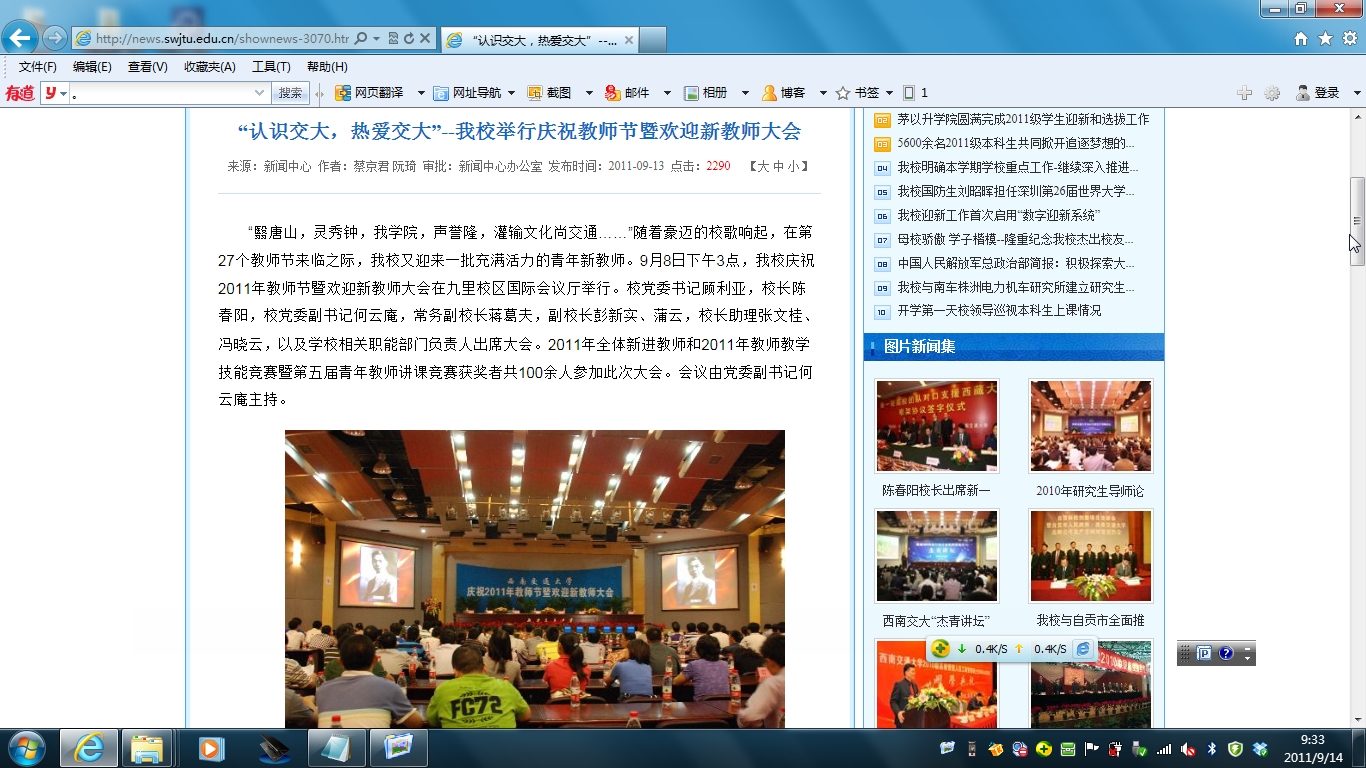Click the 陈春阳校长出席 photo thumbnail
Viewport: 1366px width, 768px height.
[937, 425]
